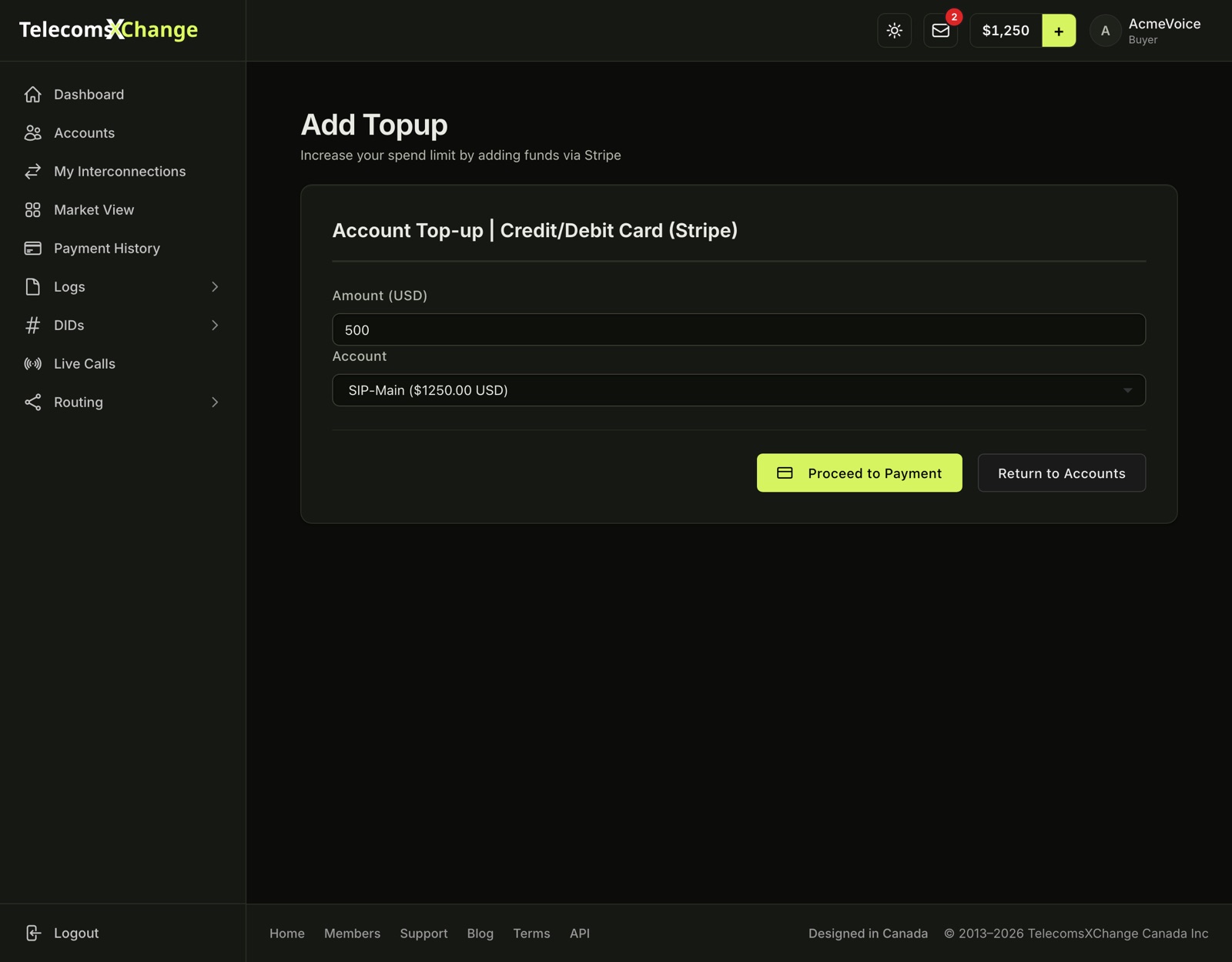Click the Routing share-nodes icon
Image resolution: width=1232 pixels, height=962 pixels.
click(x=32, y=403)
